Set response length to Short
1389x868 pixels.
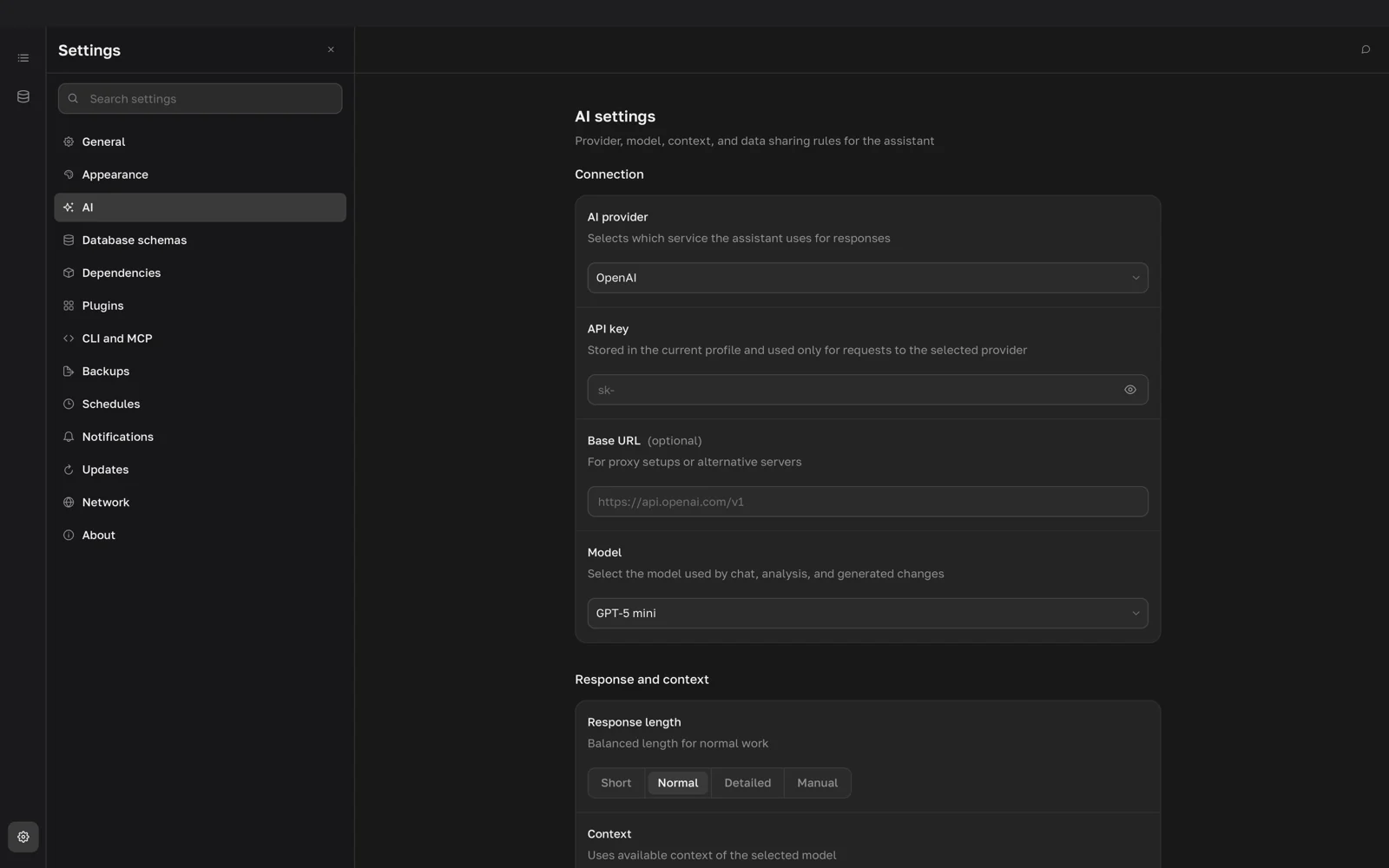[616, 783]
